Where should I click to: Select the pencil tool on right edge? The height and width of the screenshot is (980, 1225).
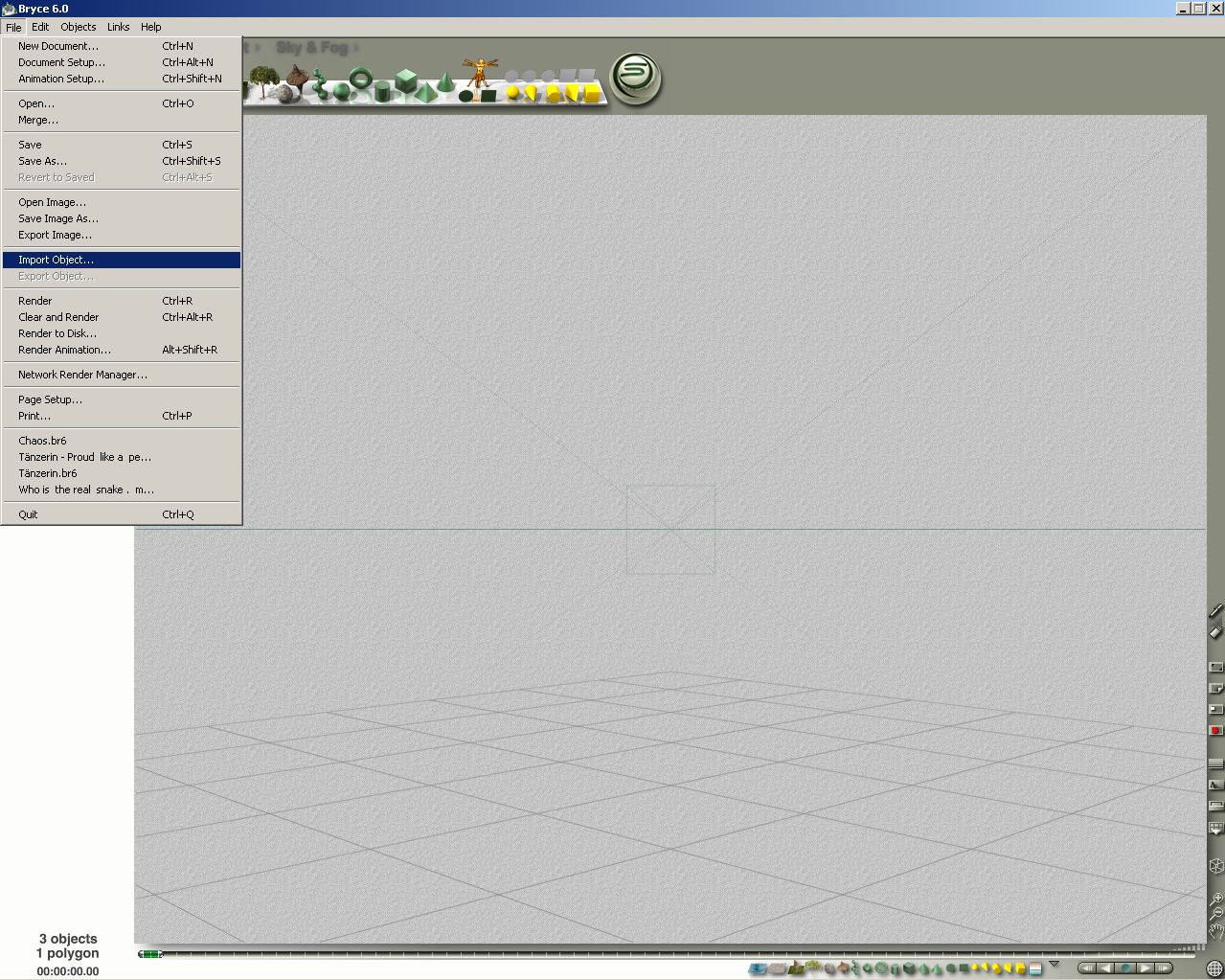[x=1215, y=610]
